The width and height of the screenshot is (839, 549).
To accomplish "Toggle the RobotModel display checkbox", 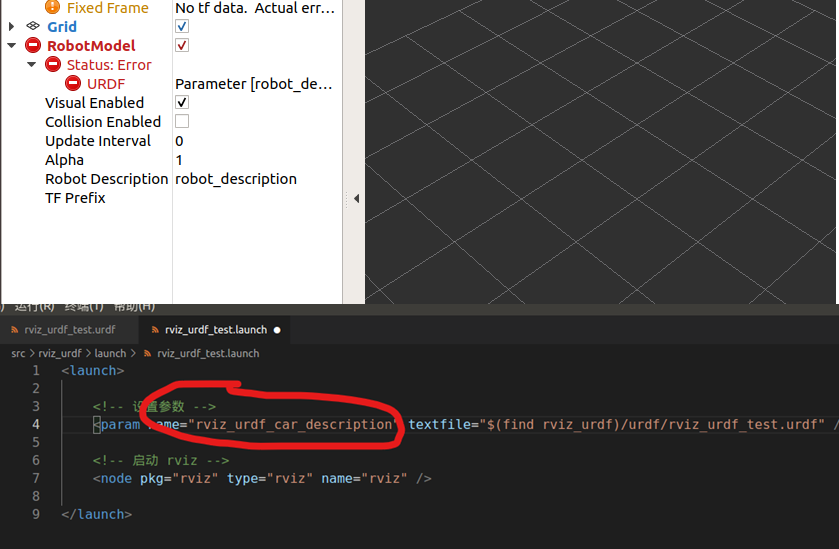I will 182,45.
